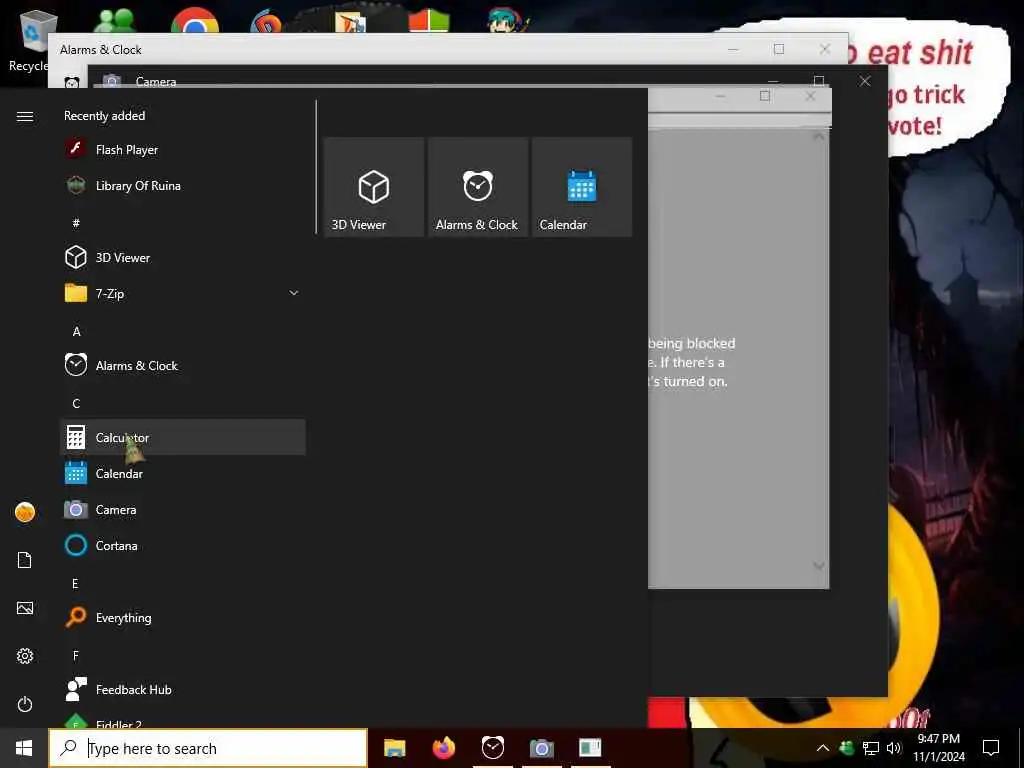
Task: Switch to Alarms & Clock taskbar icon
Action: [x=492, y=748]
